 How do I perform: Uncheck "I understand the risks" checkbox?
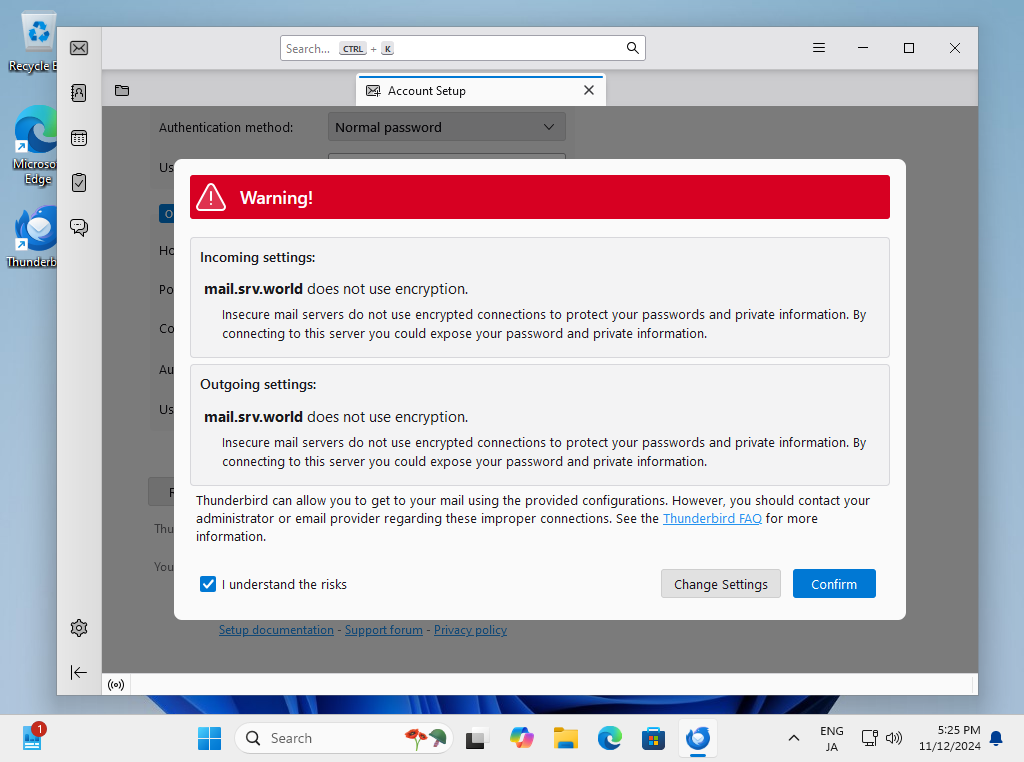(208, 584)
